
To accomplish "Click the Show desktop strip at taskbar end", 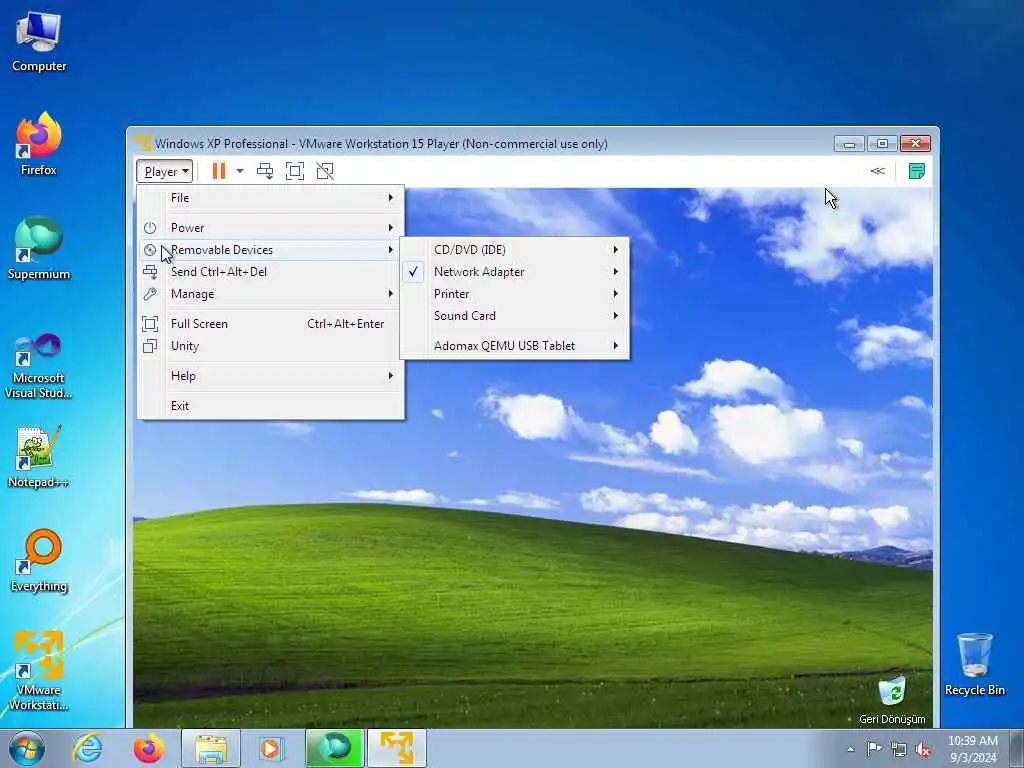I will tap(1017, 748).
